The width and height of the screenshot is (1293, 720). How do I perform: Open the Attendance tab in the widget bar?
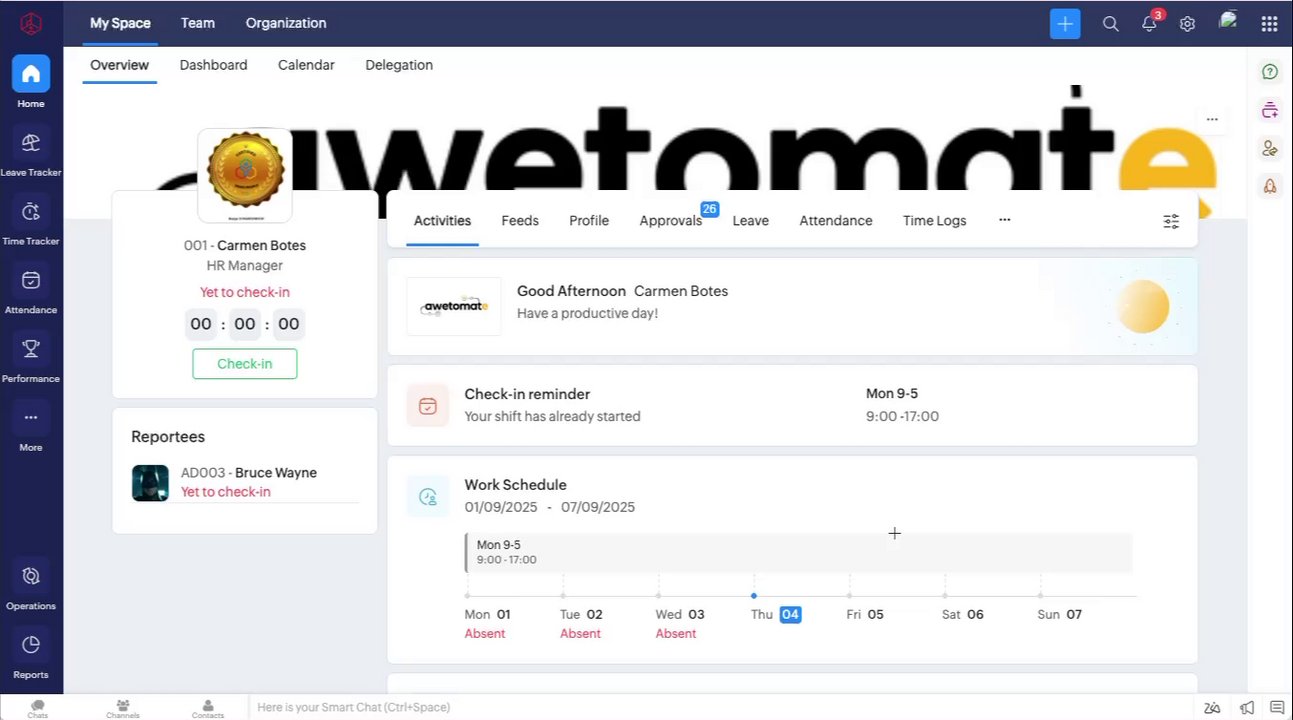click(836, 221)
